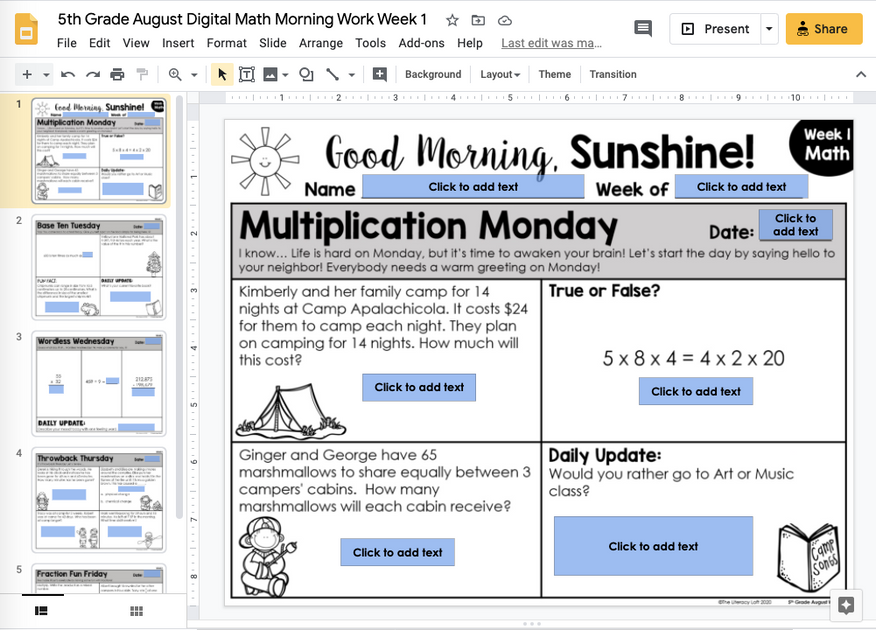Open the Layout dropdown
876x630 pixels.
click(x=500, y=74)
